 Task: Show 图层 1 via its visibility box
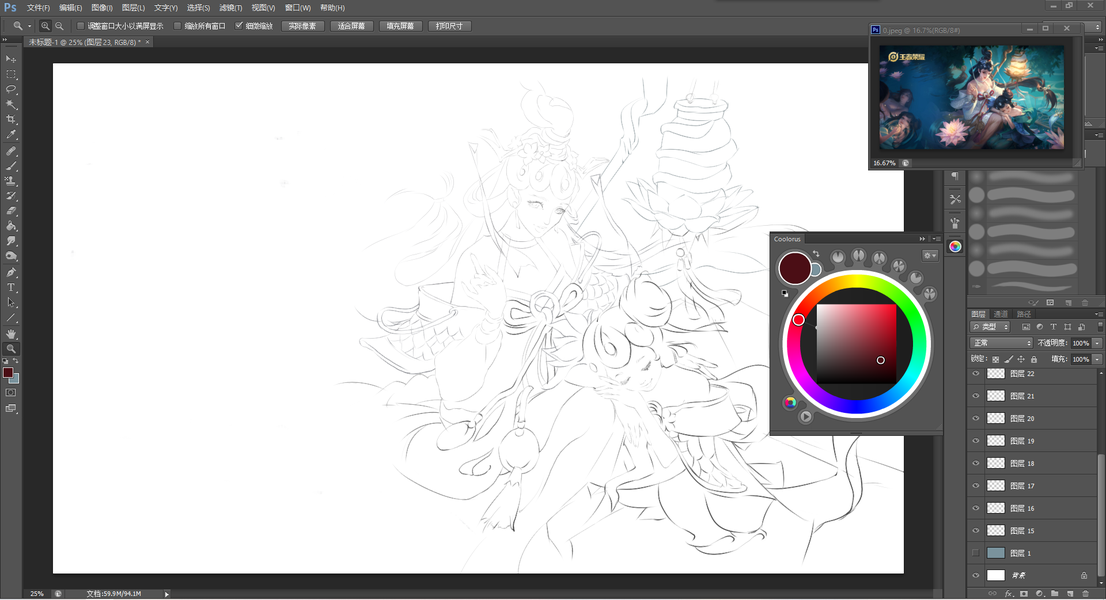(976, 553)
